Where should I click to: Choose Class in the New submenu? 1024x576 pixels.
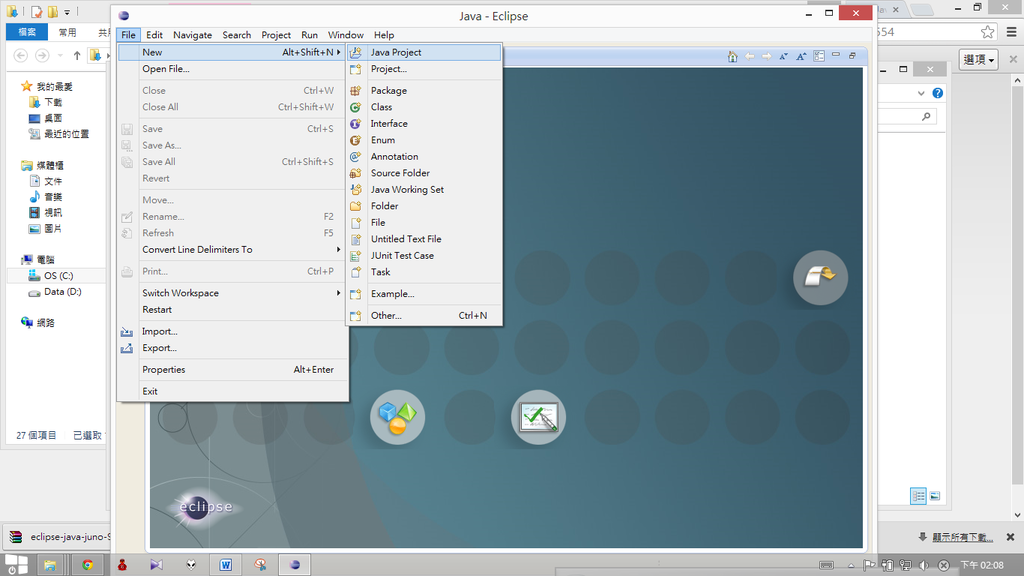tap(381, 107)
